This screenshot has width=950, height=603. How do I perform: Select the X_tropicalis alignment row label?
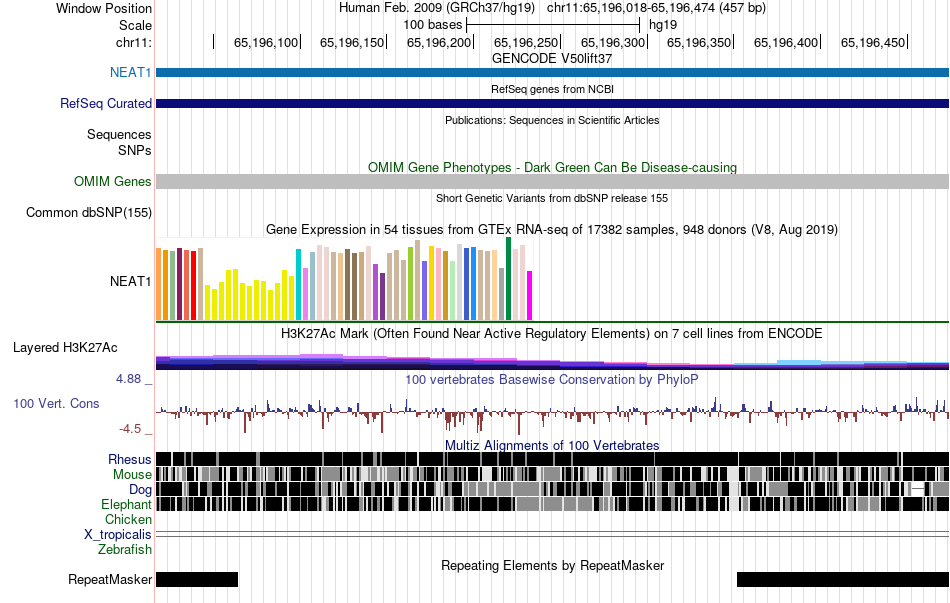(118, 535)
